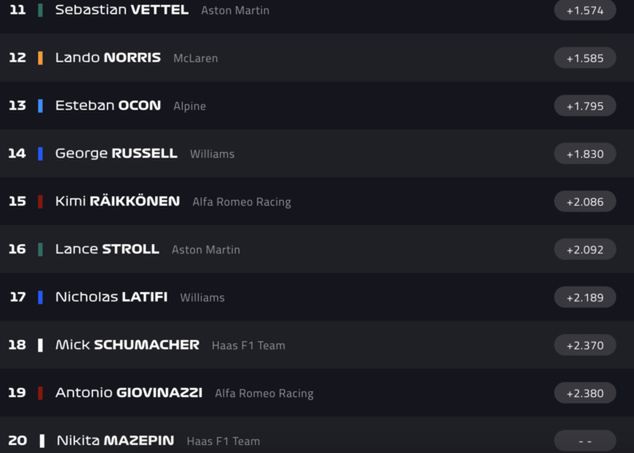Viewport: 634px width, 453px height.
Task: Select Lance Stroll's driver name
Action: click(107, 249)
